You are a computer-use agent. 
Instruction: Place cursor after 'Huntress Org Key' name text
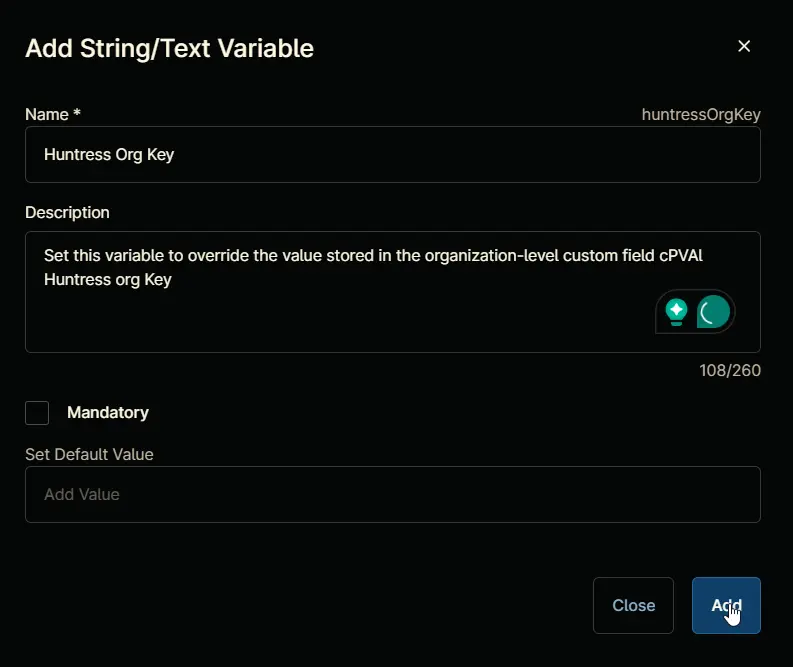pyautogui.click(x=175, y=154)
